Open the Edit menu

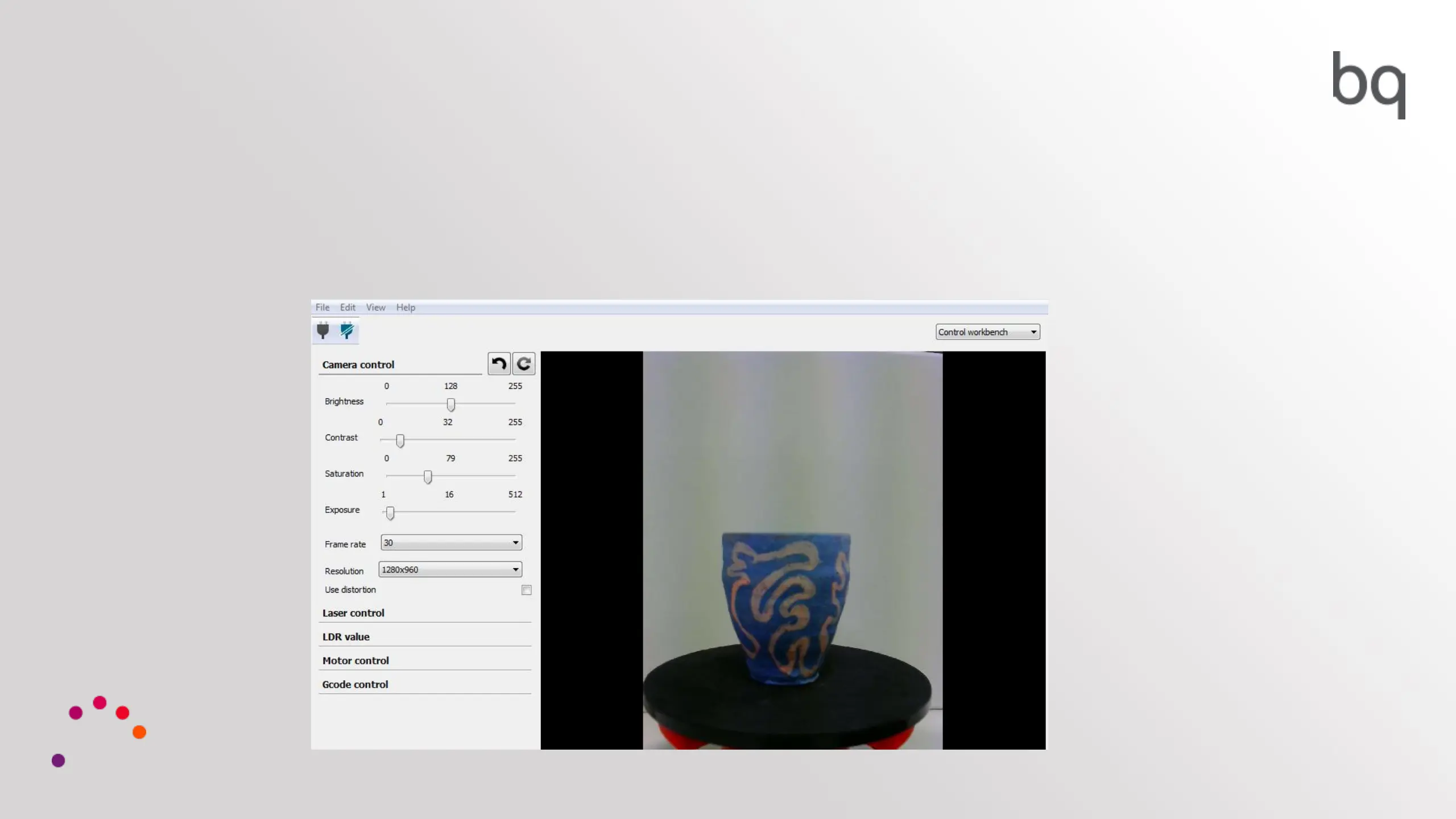(348, 307)
